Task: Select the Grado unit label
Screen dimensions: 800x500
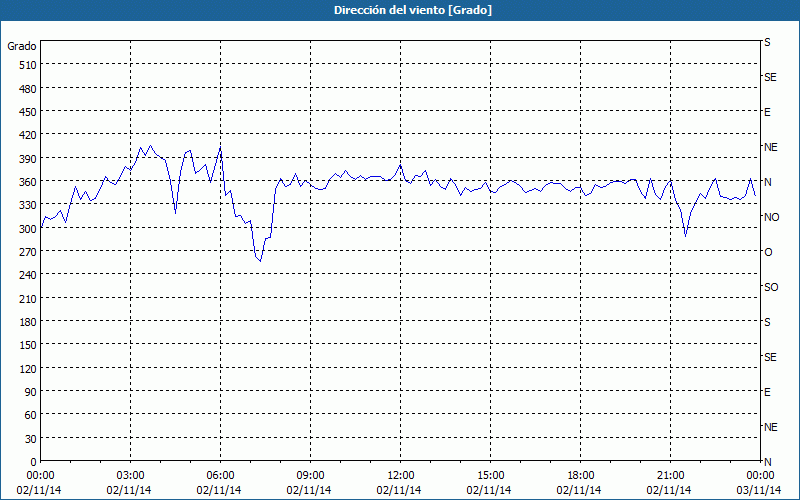Action: coord(22,46)
